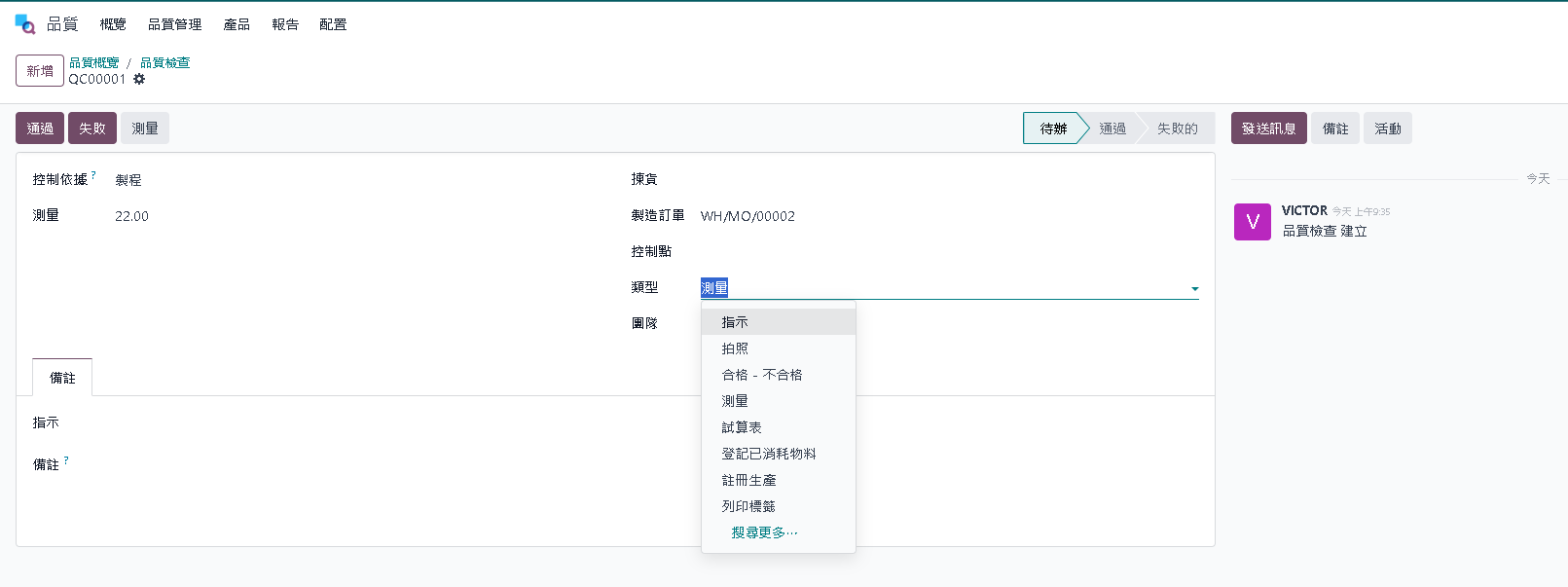1568x587 pixels.
Task: Open the 品質管理 menu
Action: (174, 24)
